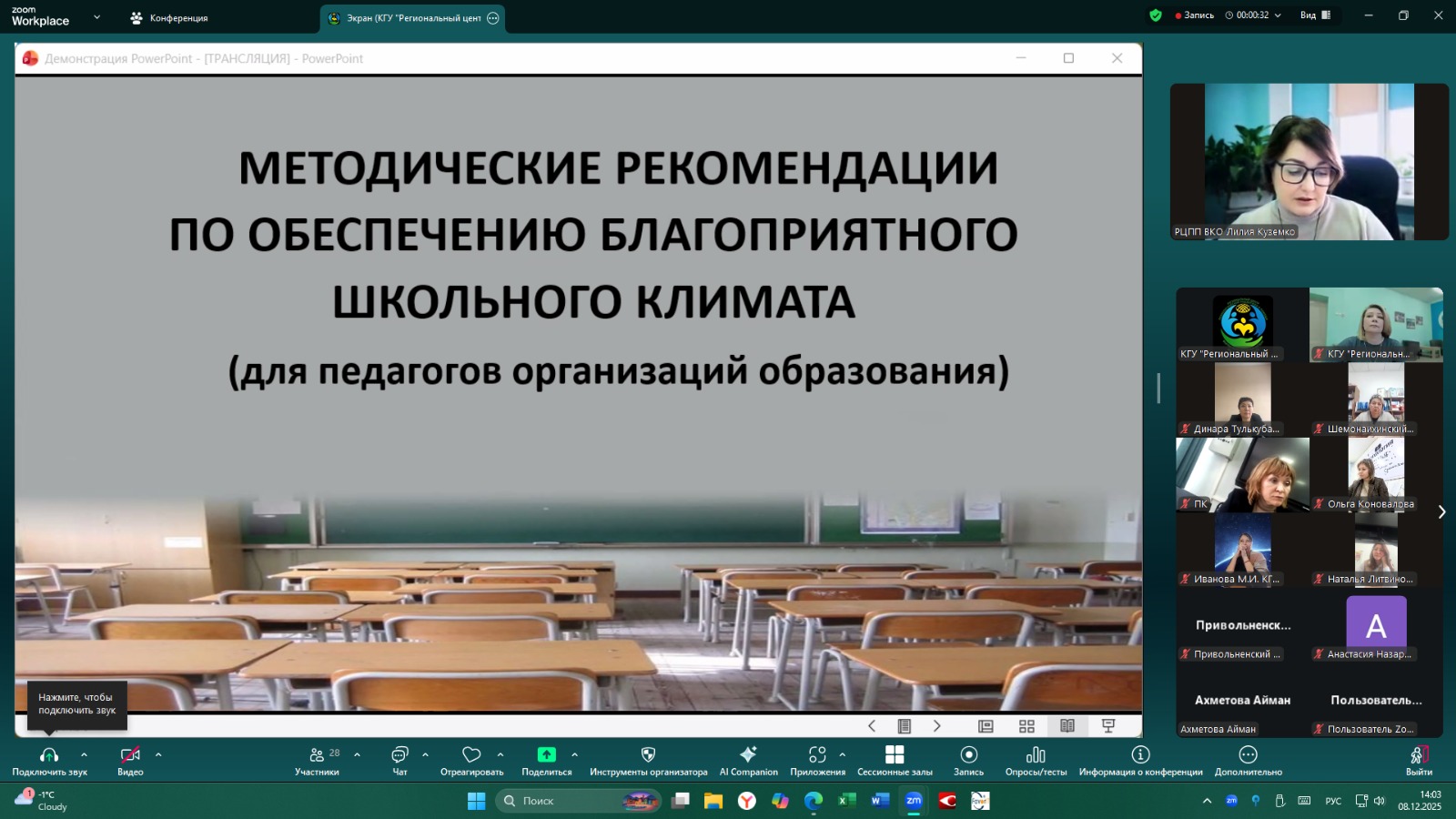Click Выйти to leave the meeting
Screen dimensions: 1456x819
point(1418,760)
